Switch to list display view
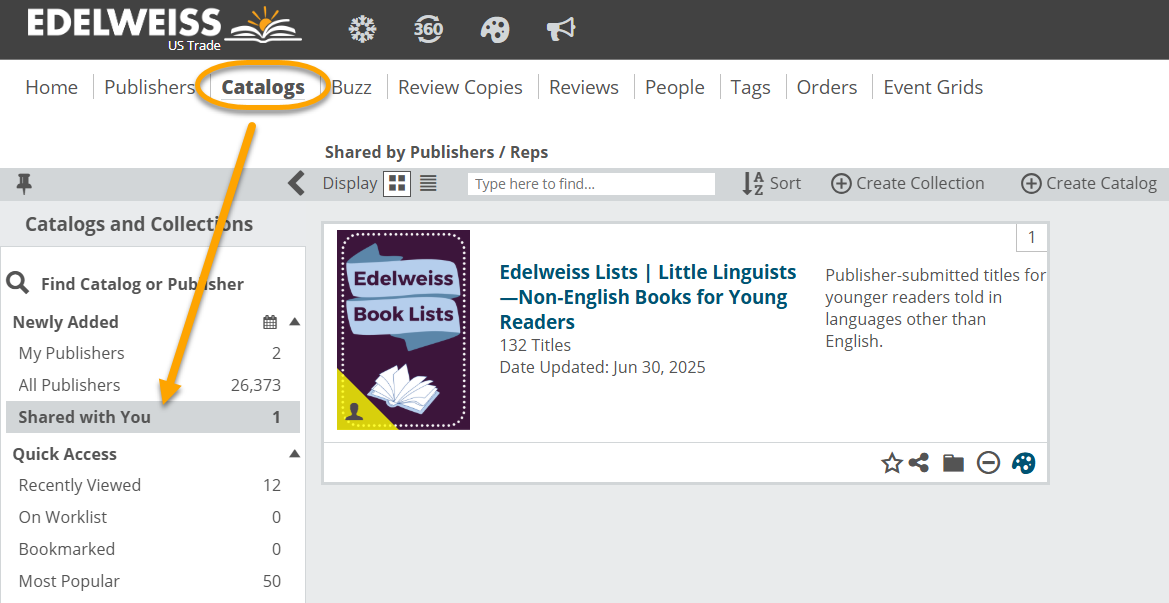 (x=428, y=183)
